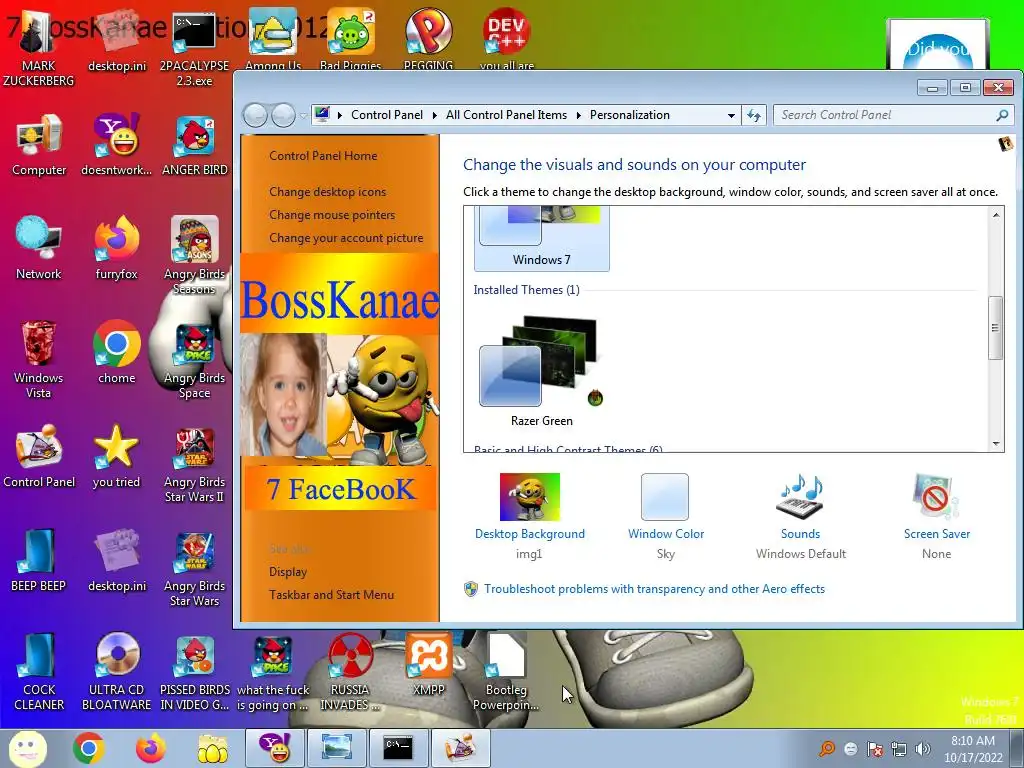The image size is (1024, 768).
Task: Open the Bootleg Powerpoin... desktop icon
Action: pyautogui.click(x=506, y=671)
